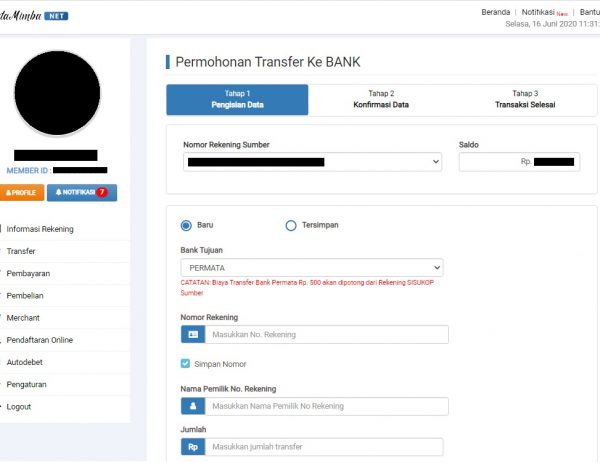
Task: Go to Pembayaran in the sidebar menu
Action: (x=28, y=273)
